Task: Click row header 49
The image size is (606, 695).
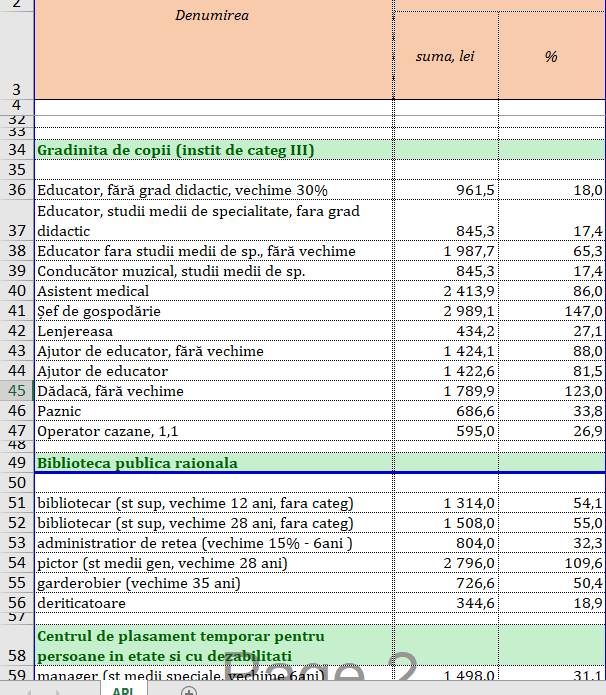Action: pyautogui.click(x=17, y=463)
